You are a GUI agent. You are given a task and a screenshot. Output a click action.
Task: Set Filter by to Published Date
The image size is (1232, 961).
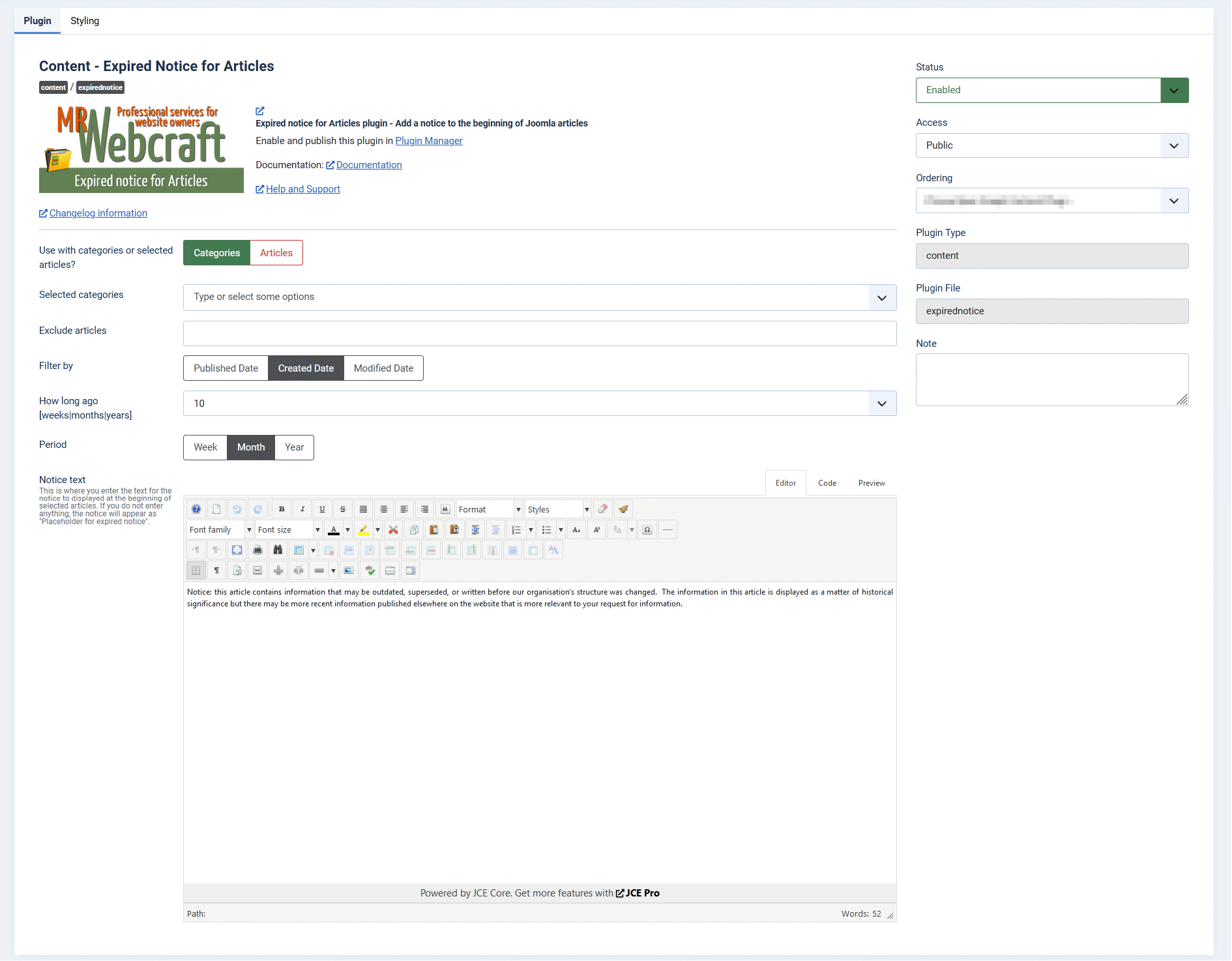[x=226, y=368]
